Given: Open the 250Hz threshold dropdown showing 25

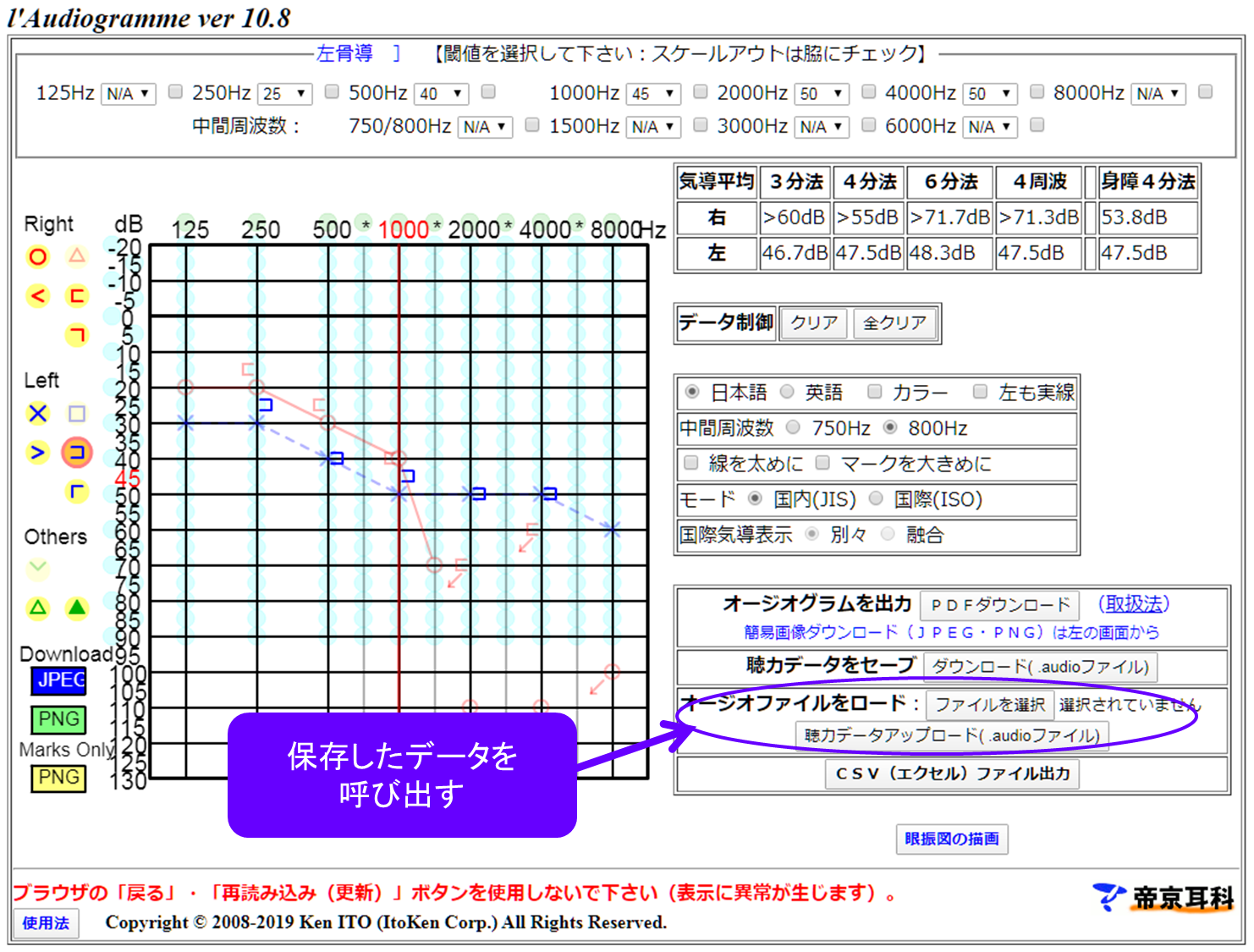Looking at the screenshot, I should (x=285, y=93).
